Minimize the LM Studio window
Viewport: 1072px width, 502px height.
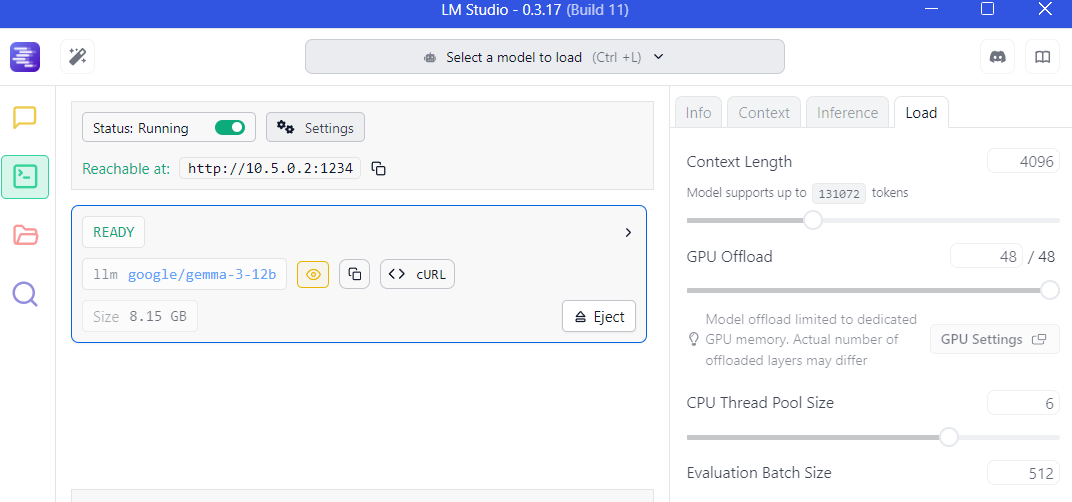pos(930,9)
